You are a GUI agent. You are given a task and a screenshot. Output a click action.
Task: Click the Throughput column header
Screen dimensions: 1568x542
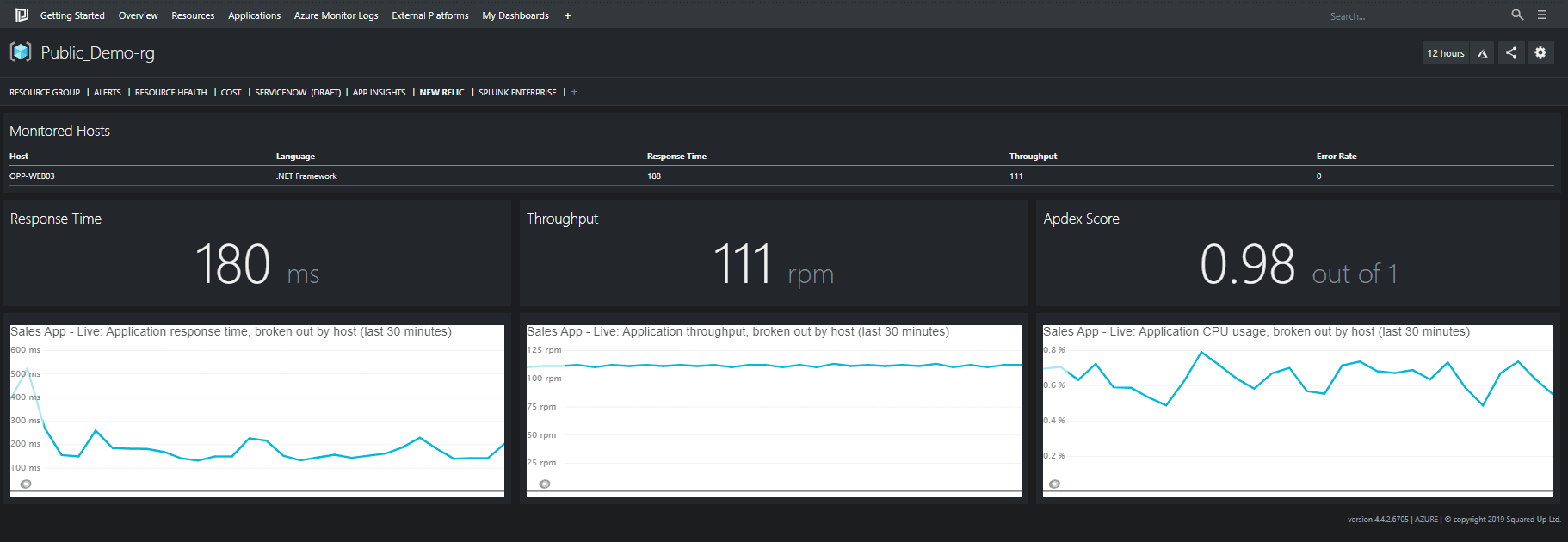[x=1033, y=156]
